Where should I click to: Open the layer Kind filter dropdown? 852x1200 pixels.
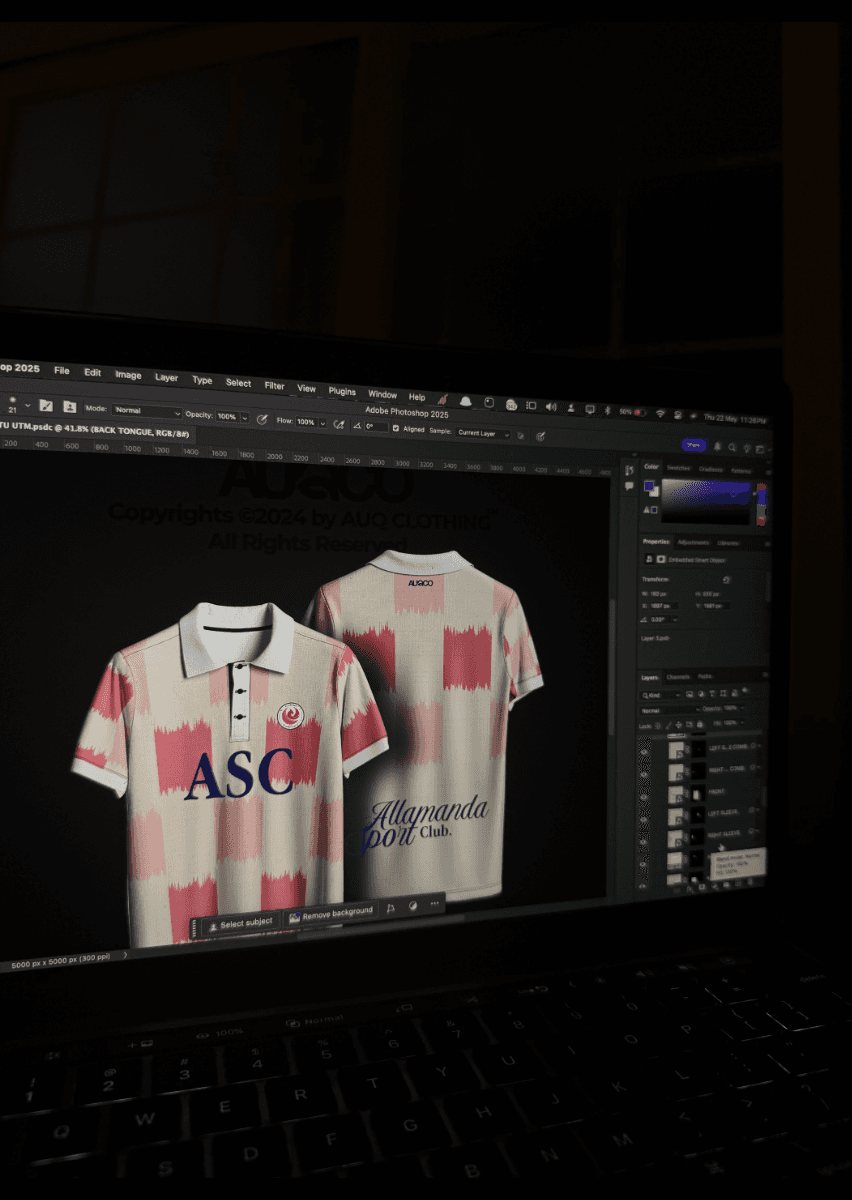tap(661, 696)
